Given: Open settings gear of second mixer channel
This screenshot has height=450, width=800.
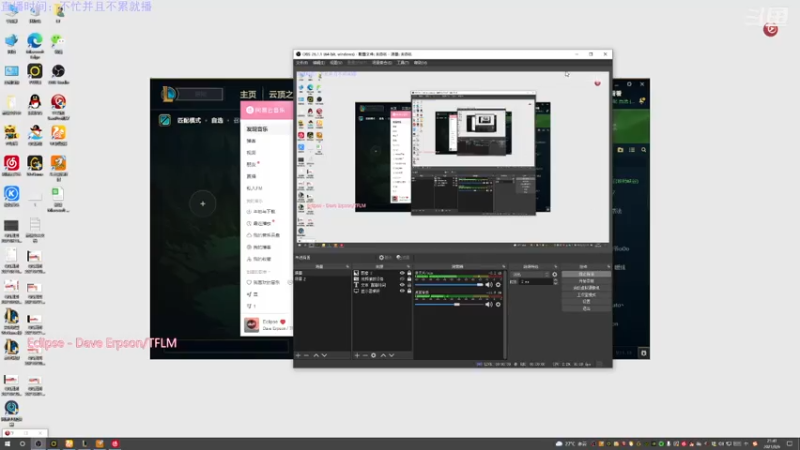Looking at the screenshot, I should point(498,305).
